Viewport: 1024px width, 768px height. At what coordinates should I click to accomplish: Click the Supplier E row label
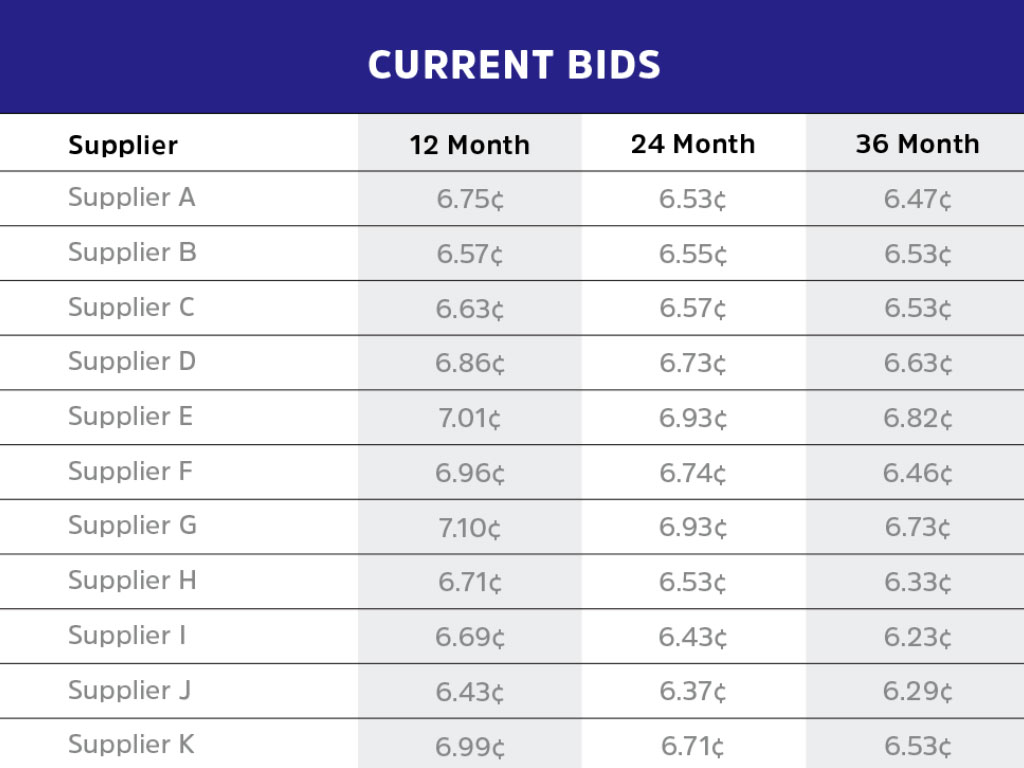pyautogui.click(x=130, y=417)
